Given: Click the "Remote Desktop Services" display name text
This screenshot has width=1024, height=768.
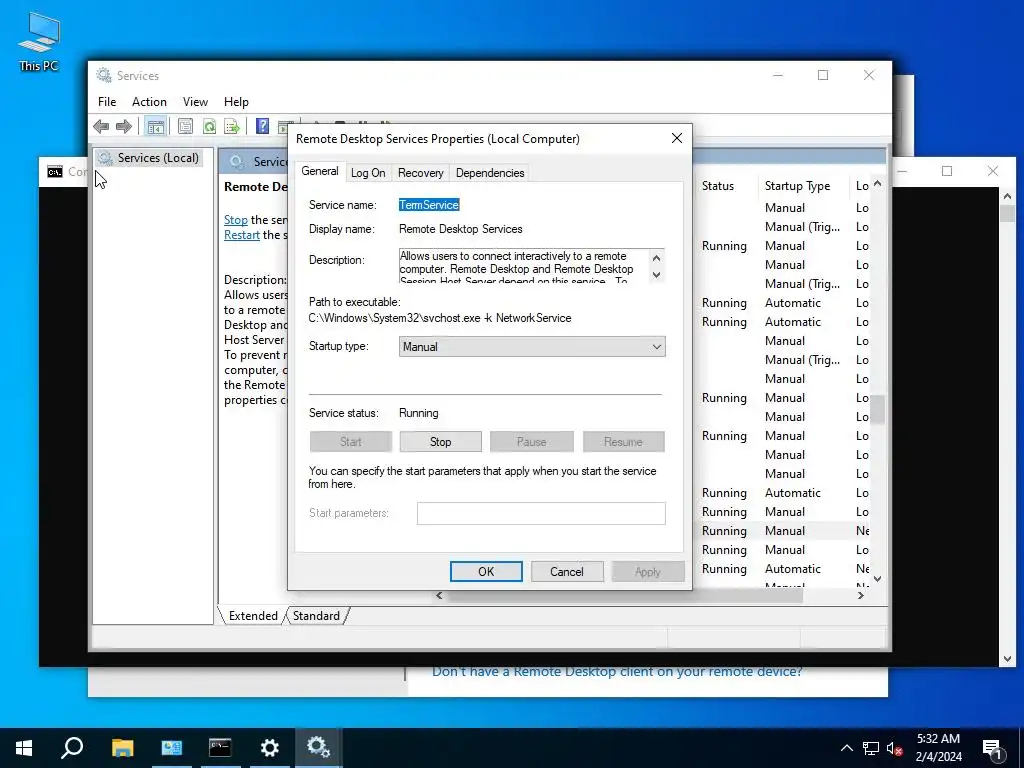Looking at the screenshot, I should 460,229.
